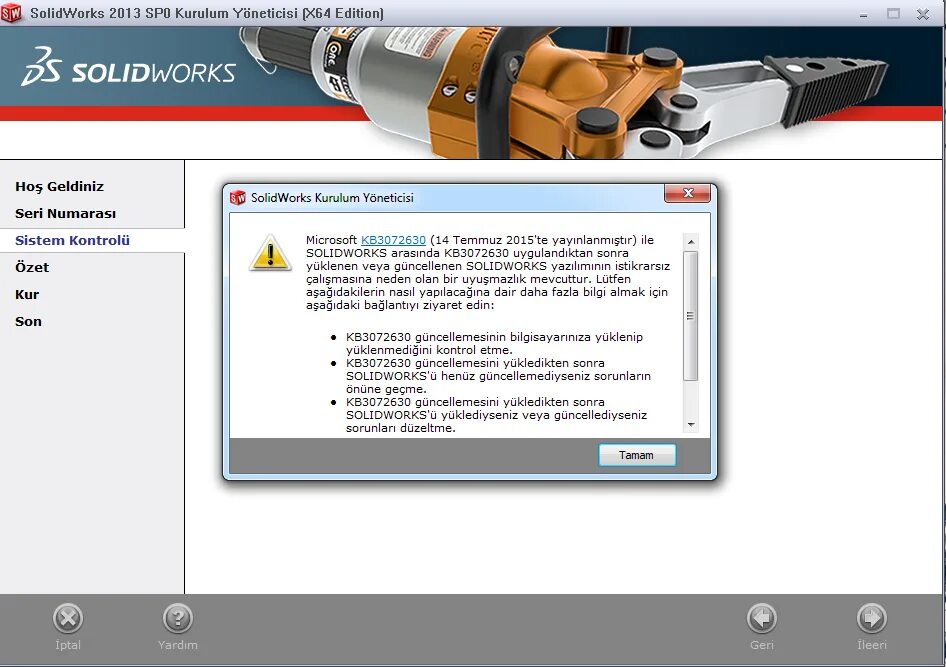Click the Tamam button in the dialog
The height and width of the screenshot is (667, 946).
[637, 455]
